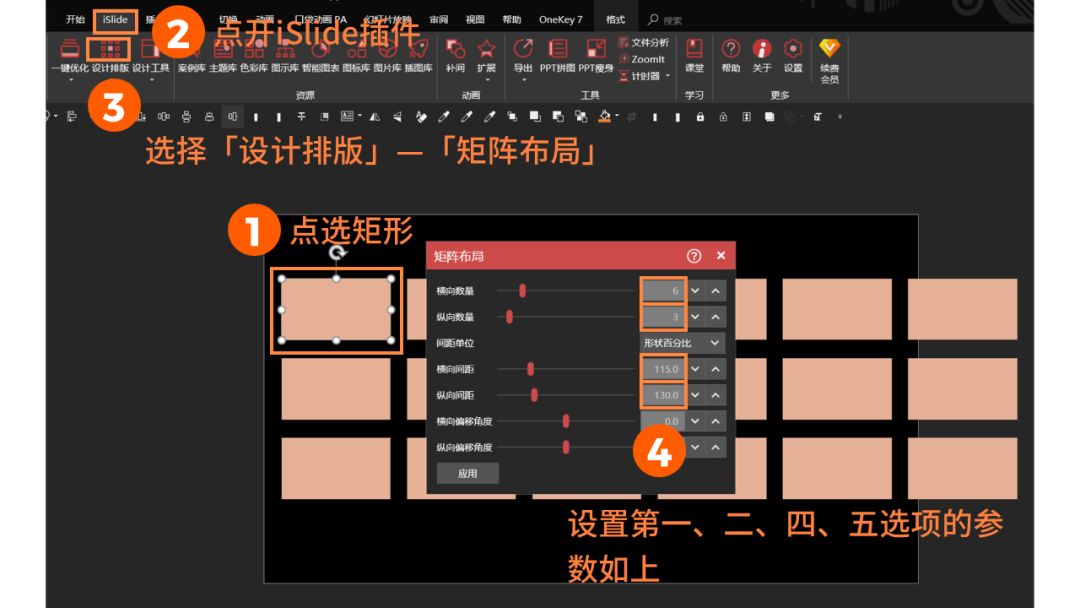The height and width of the screenshot is (608, 1080).
Task: Open the 主题库 theme library
Action: pyautogui.click(x=222, y=56)
